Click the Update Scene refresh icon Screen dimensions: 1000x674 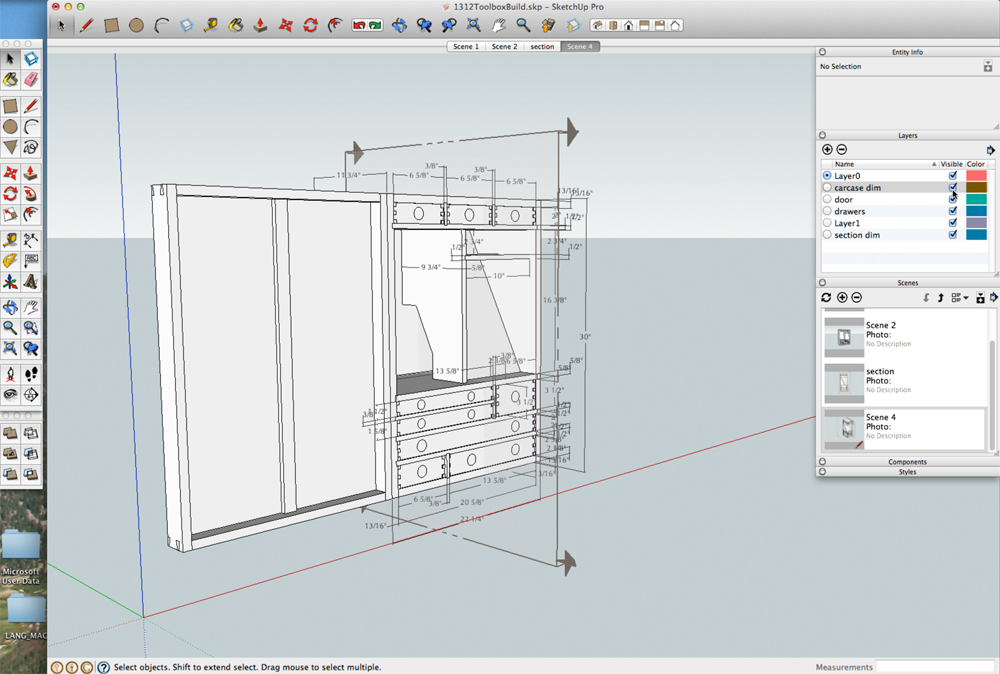coord(826,297)
